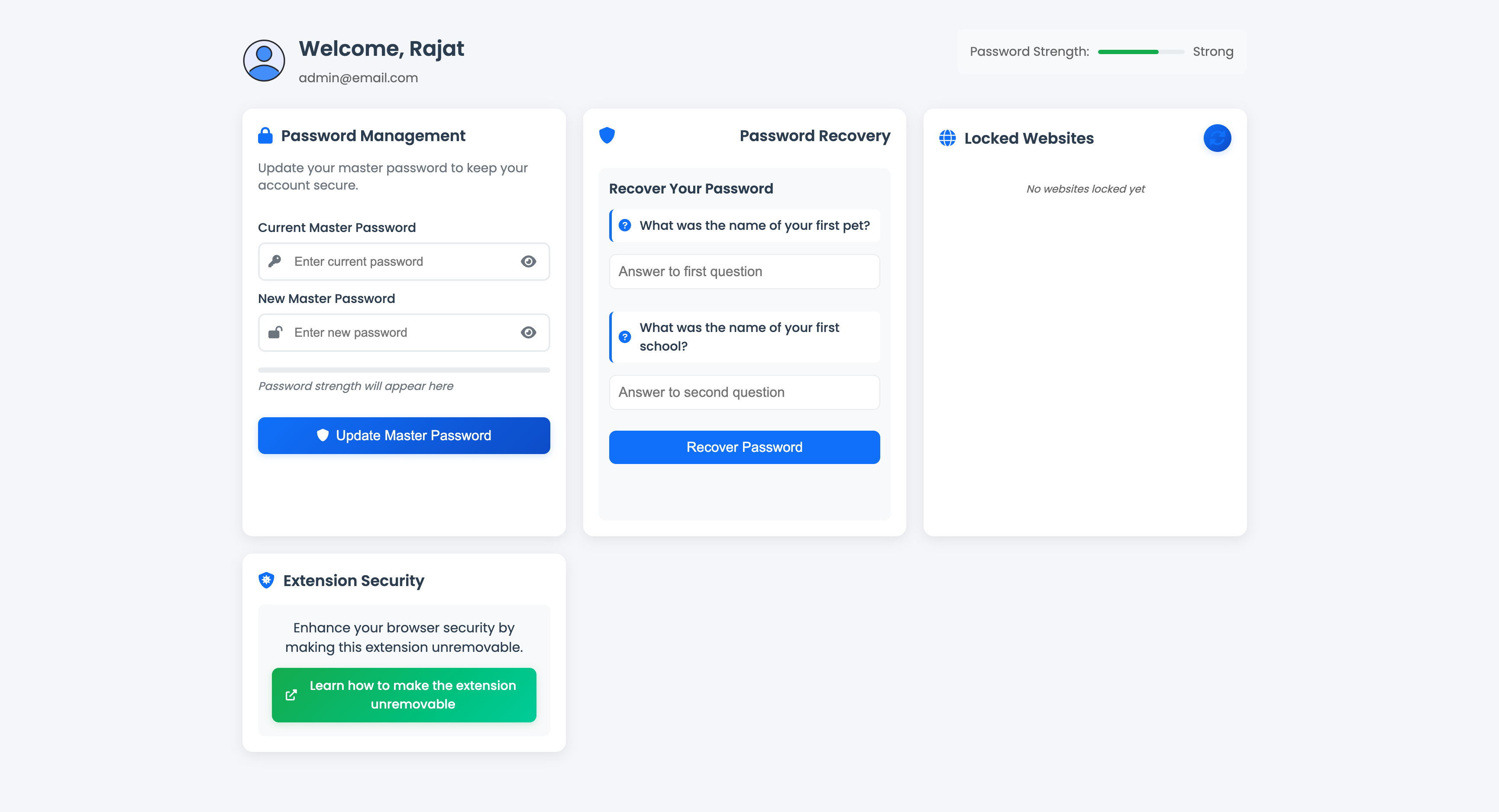
Task: Click the question mark icon beside first school question
Action: pyautogui.click(x=624, y=336)
